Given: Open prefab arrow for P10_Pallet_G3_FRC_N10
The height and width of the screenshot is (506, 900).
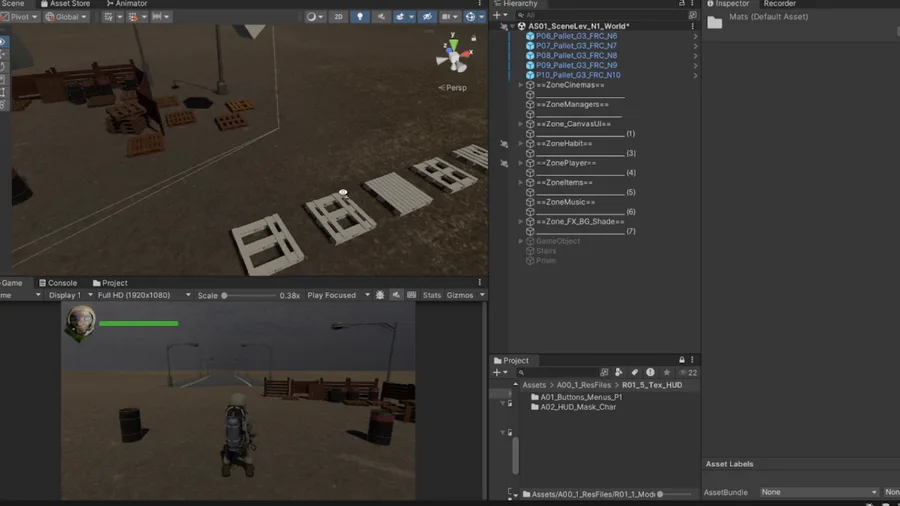Looking at the screenshot, I should tap(695, 75).
